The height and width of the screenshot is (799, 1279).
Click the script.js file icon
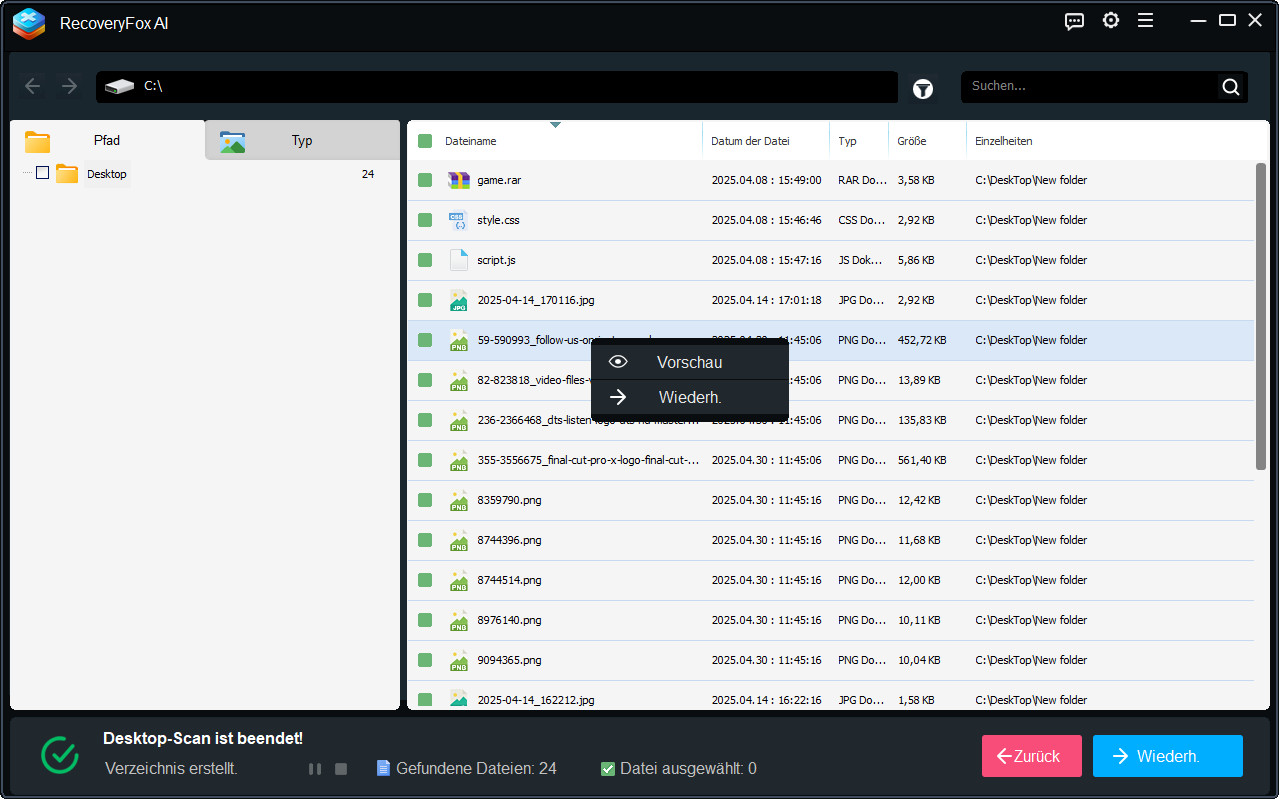pyautogui.click(x=458, y=260)
